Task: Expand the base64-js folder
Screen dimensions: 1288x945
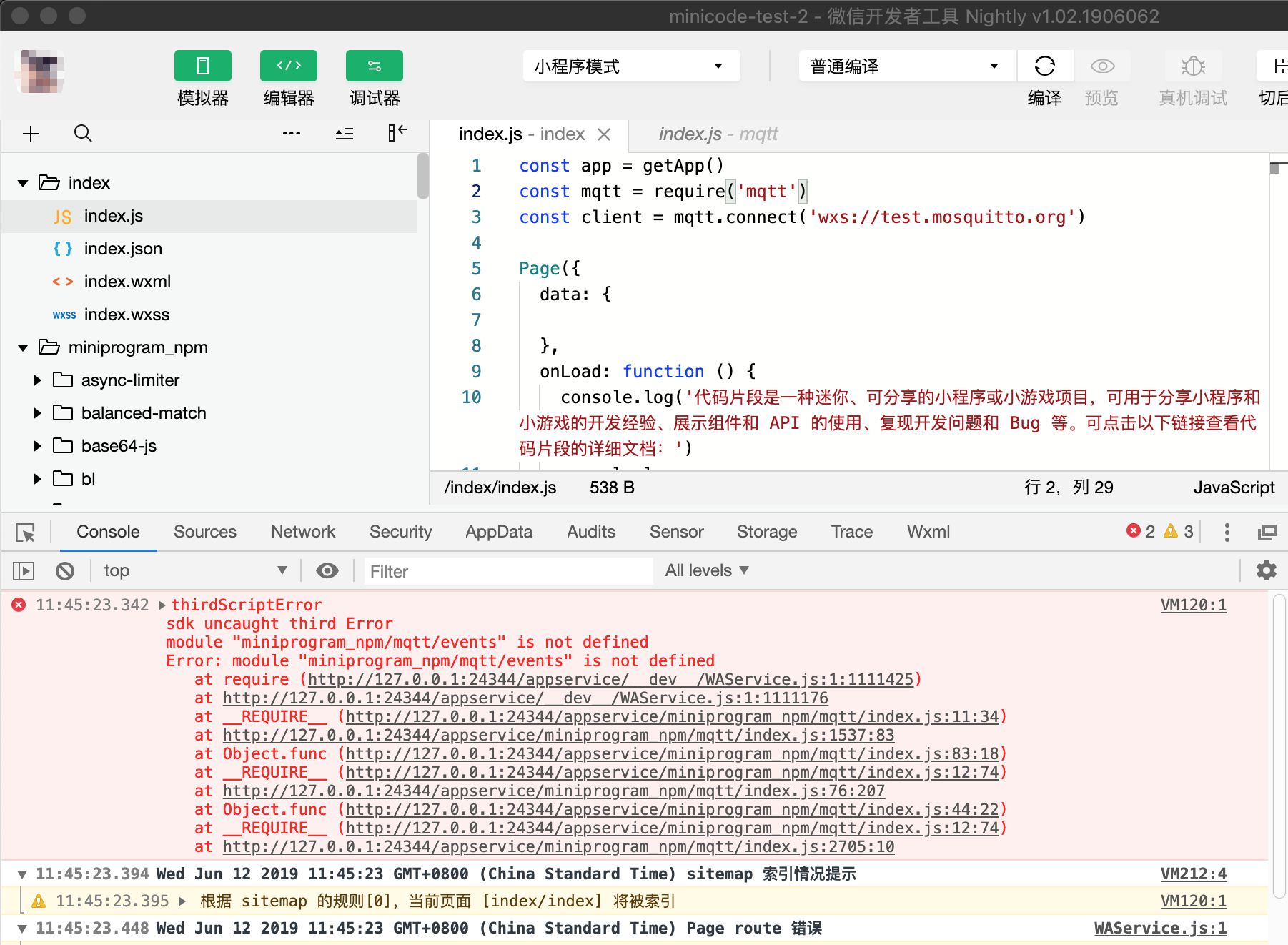Action: point(37,445)
